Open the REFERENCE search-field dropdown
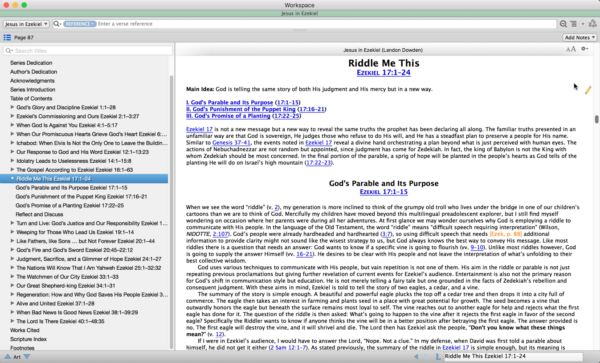 click(80, 24)
